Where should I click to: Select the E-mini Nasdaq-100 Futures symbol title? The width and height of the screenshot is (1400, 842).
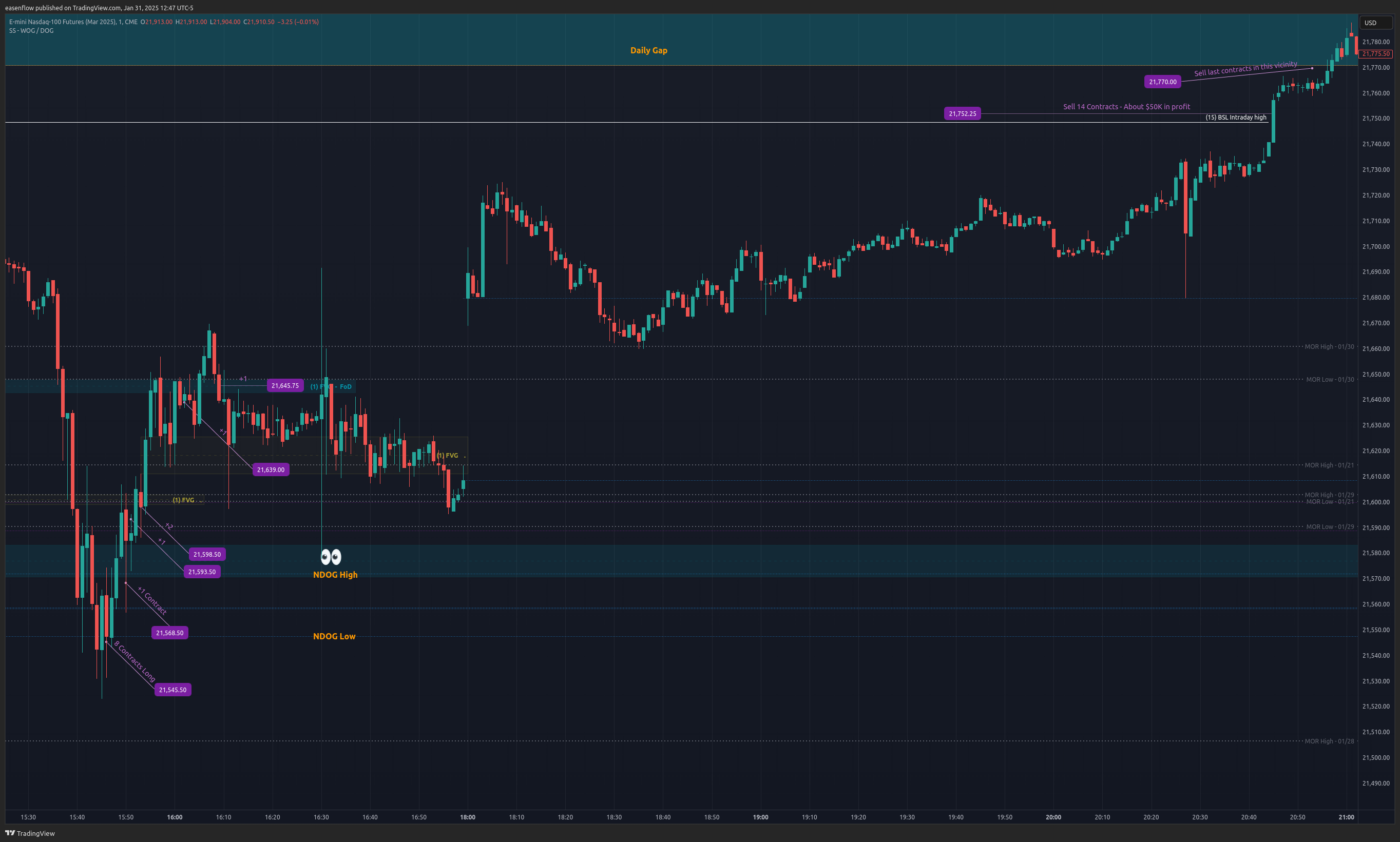tap(73, 22)
